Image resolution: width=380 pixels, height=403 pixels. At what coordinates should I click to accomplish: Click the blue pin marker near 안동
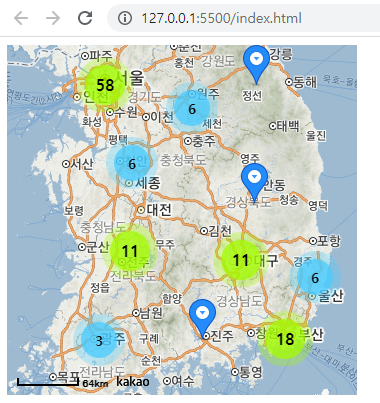[254, 183]
